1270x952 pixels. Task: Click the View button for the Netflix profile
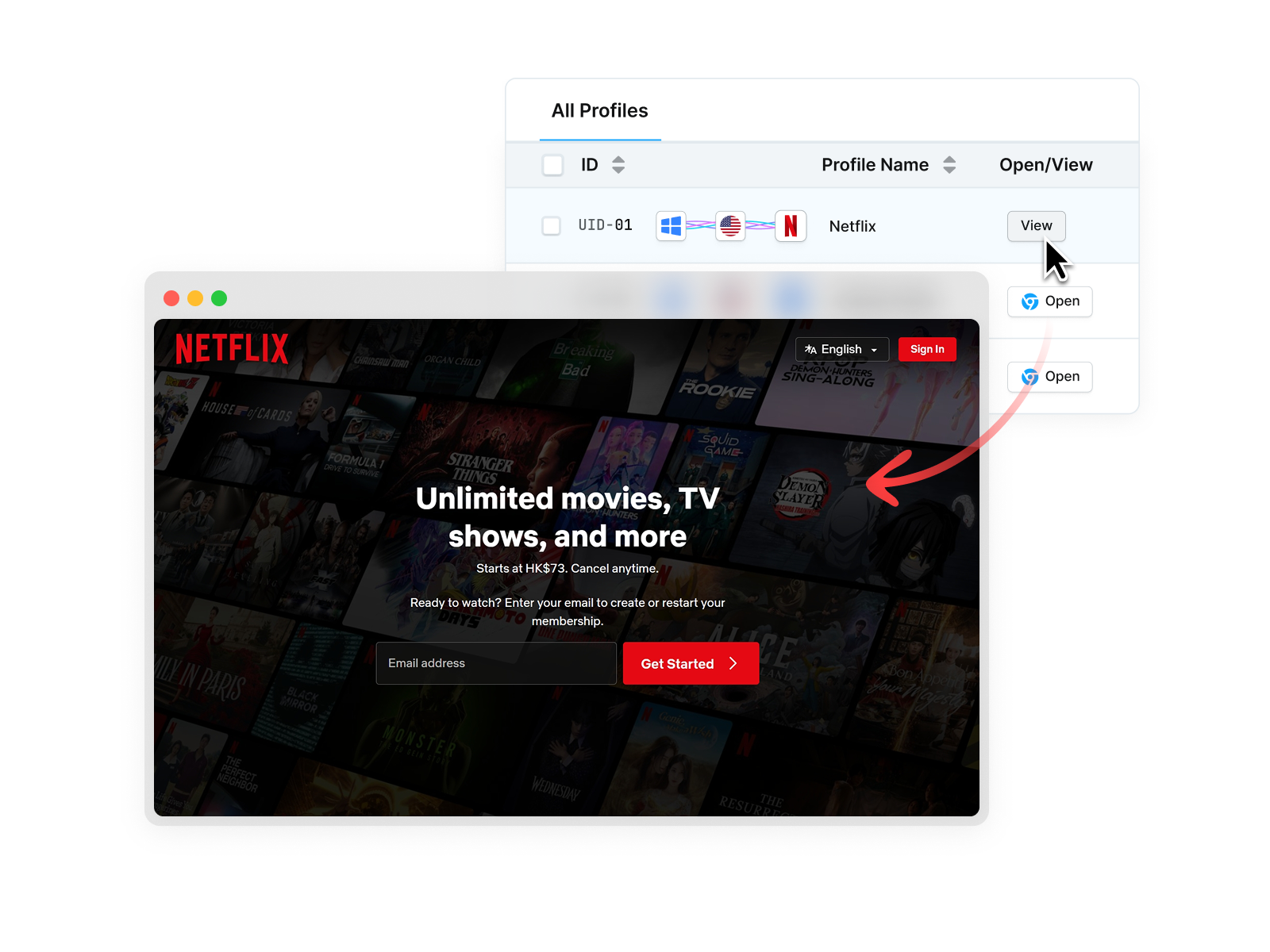pyautogui.click(x=1036, y=225)
